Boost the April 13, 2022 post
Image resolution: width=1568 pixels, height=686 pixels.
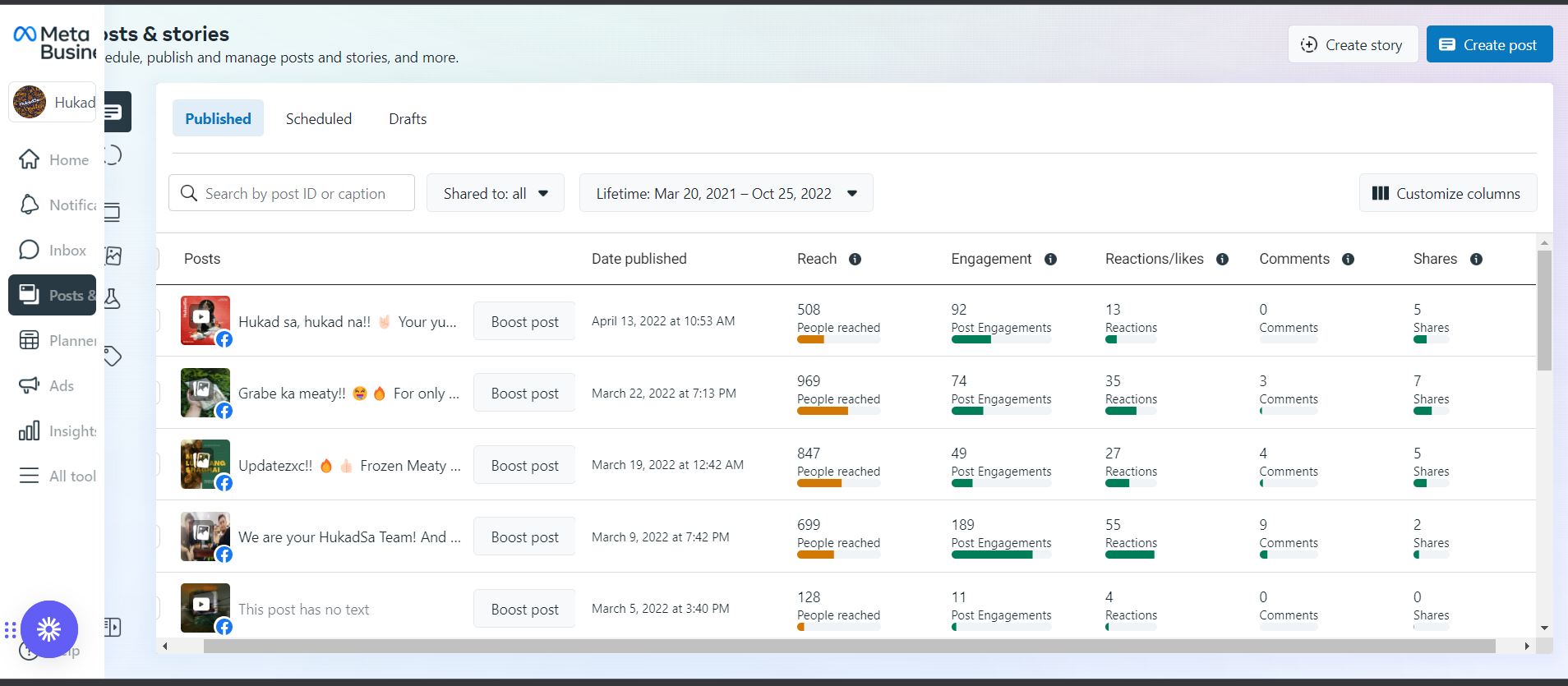click(524, 321)
